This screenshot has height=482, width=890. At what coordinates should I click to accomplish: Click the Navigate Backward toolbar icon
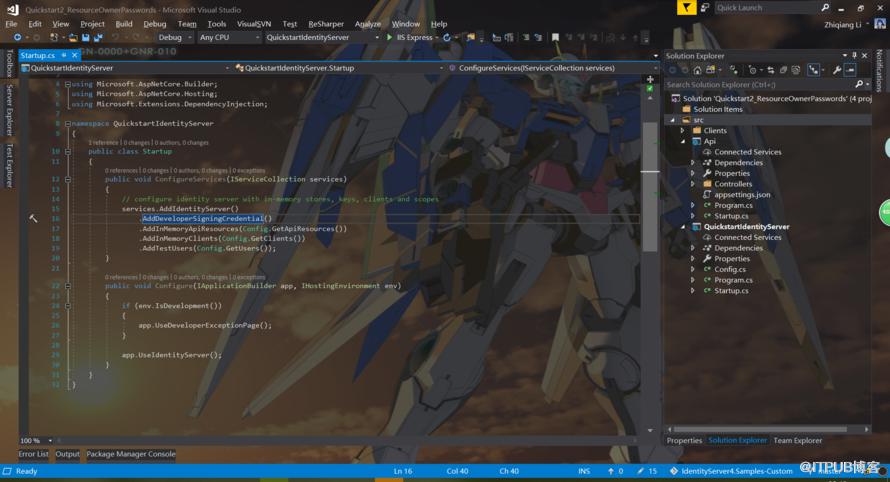[18, 37]
